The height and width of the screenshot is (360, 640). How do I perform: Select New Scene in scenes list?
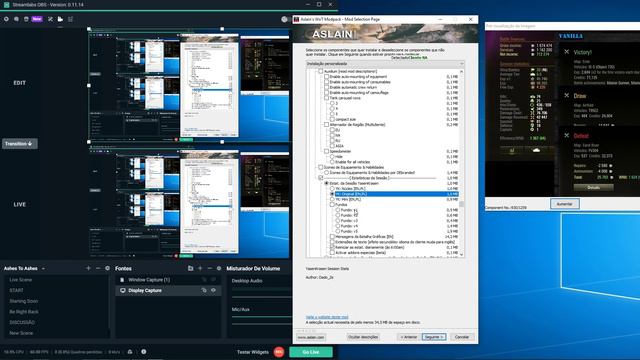[21, 333]
